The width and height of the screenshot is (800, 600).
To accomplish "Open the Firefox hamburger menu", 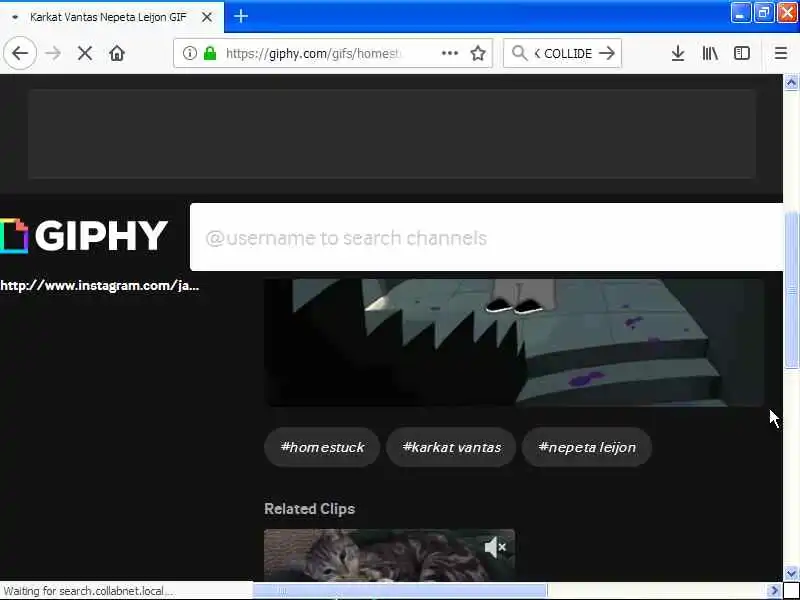I will pos(781,53).
